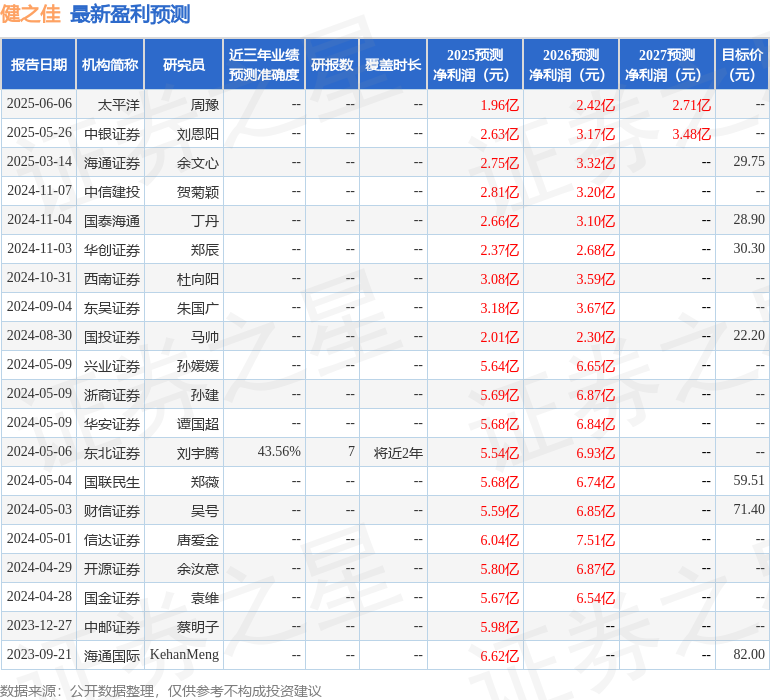Click researcher KehanMeng

click(184, 654)
